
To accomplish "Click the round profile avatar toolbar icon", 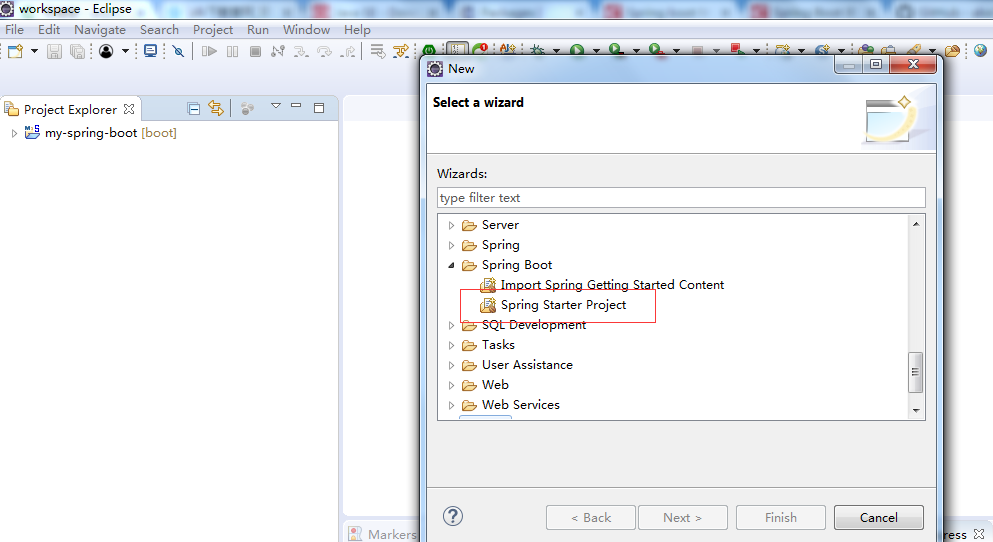I will tap(106, 51).
